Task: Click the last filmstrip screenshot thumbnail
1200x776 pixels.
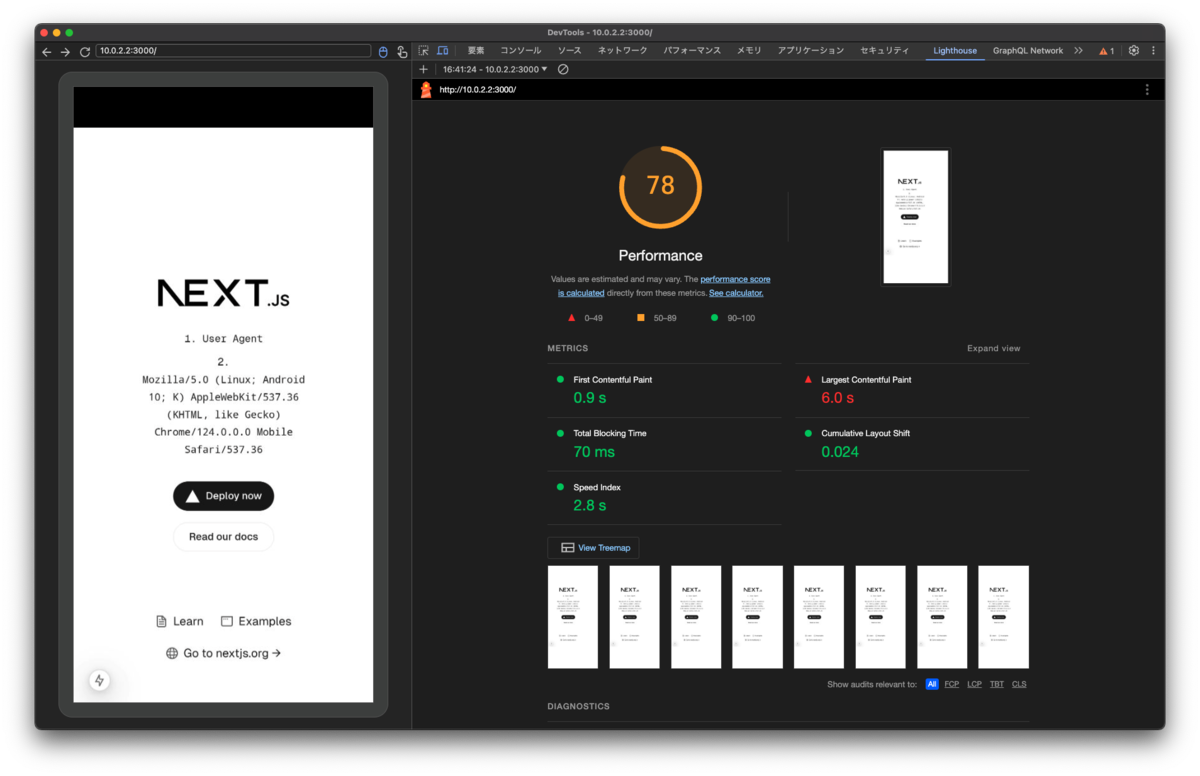Action: [1004, 617]
